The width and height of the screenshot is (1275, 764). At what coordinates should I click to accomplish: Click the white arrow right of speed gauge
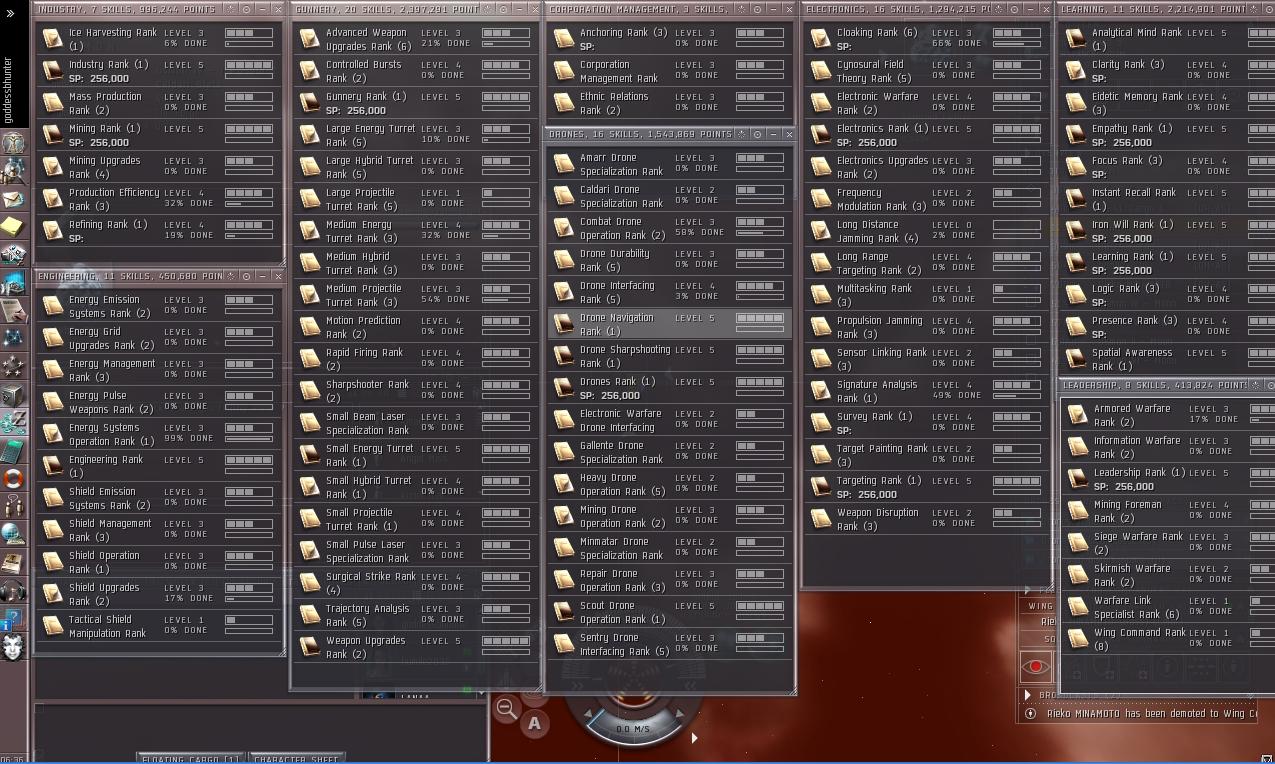click(x=694, y=738)
